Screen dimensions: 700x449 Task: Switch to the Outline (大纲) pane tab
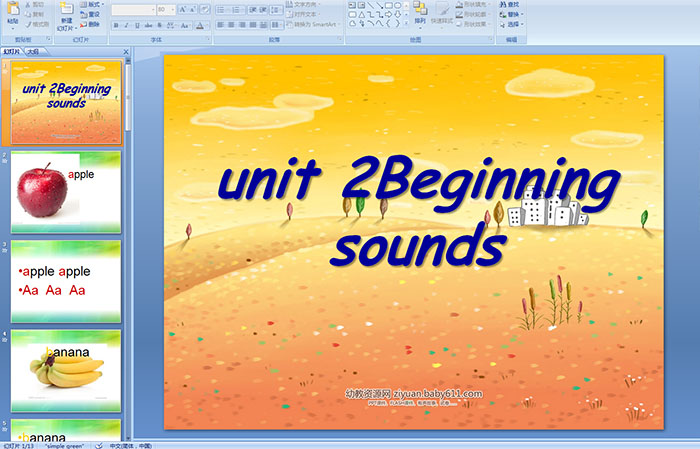pyautogui.click(x=34, y=52)
